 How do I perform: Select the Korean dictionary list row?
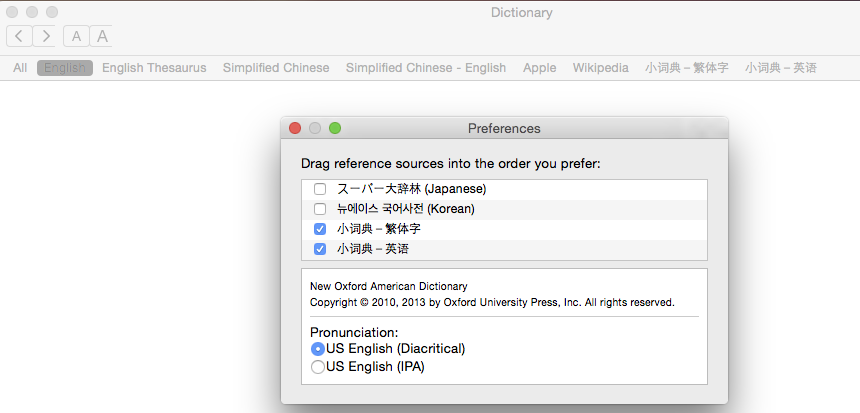point(500,209)
